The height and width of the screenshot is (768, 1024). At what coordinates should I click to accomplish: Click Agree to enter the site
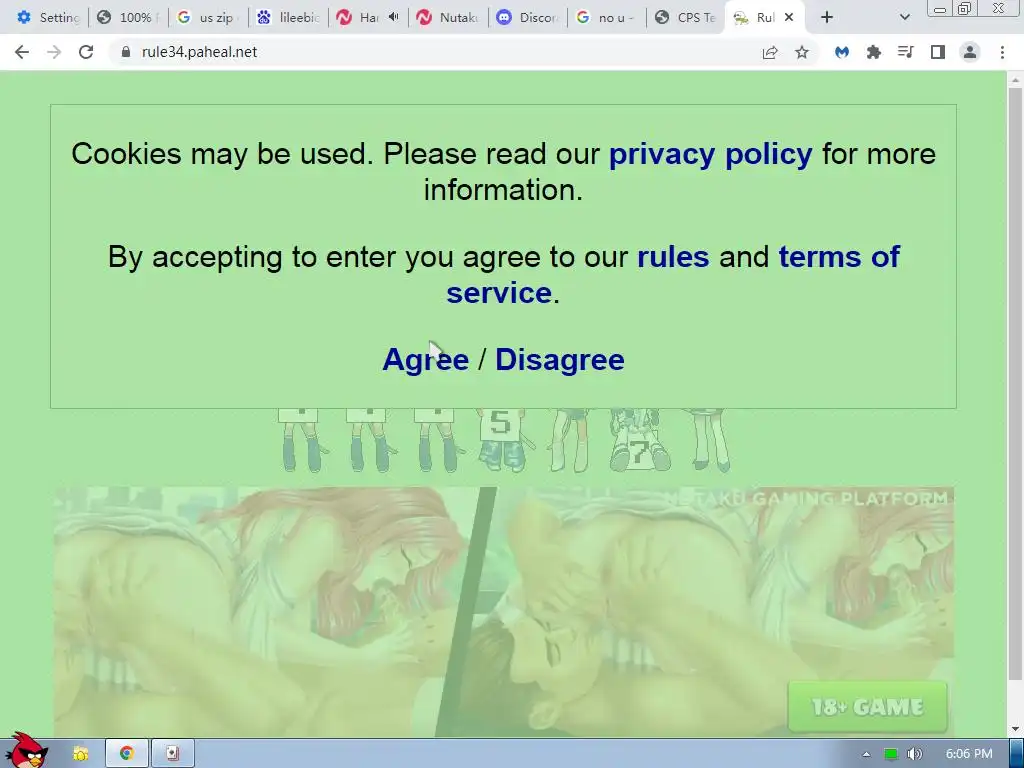(425, 360)
